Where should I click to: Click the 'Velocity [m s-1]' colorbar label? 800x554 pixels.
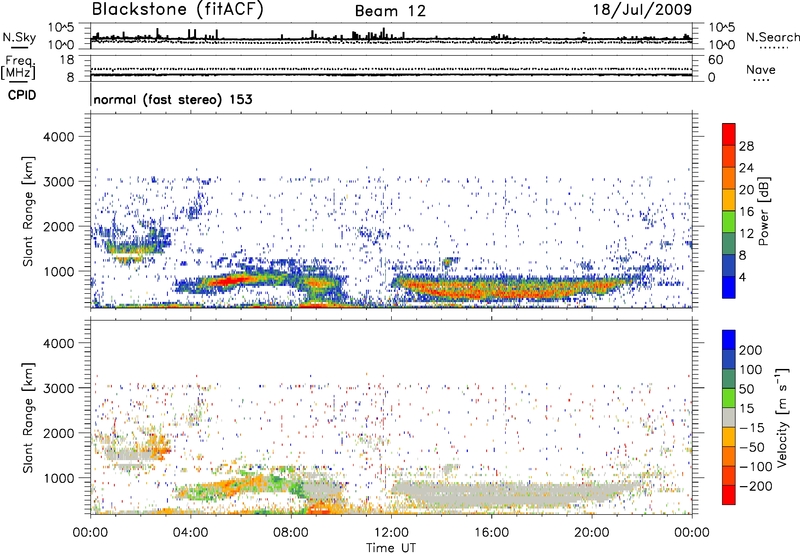(x=782, y=417)
